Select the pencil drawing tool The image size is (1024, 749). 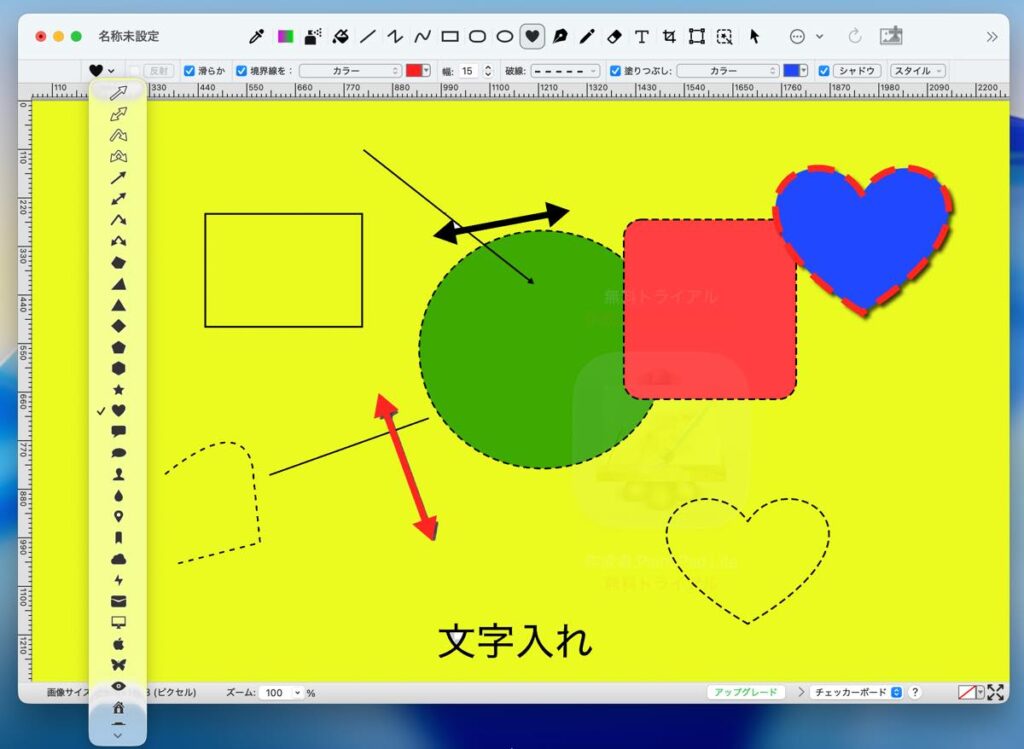tap(587, 37)
